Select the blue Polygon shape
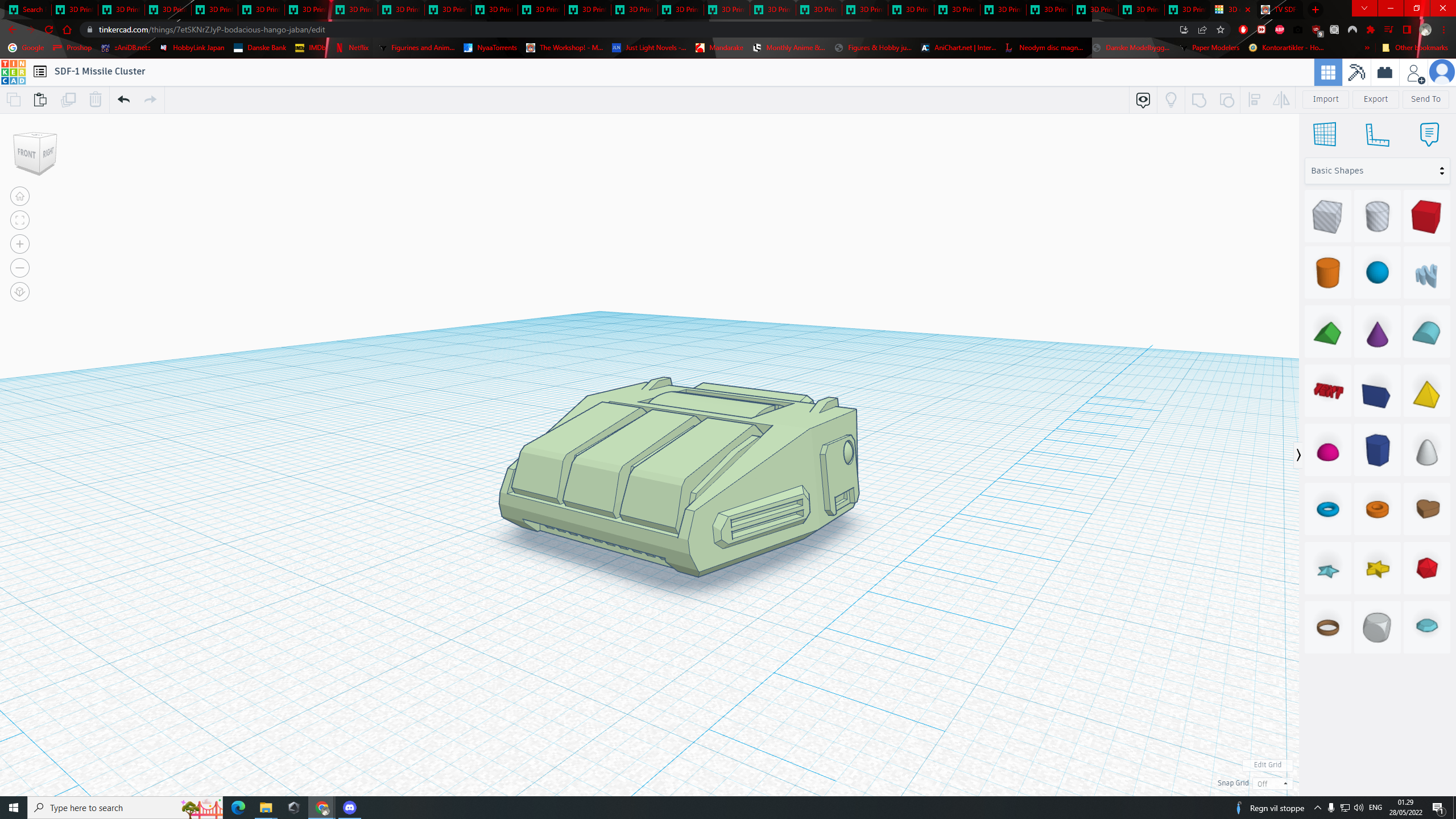 [x=1377, y=450]
